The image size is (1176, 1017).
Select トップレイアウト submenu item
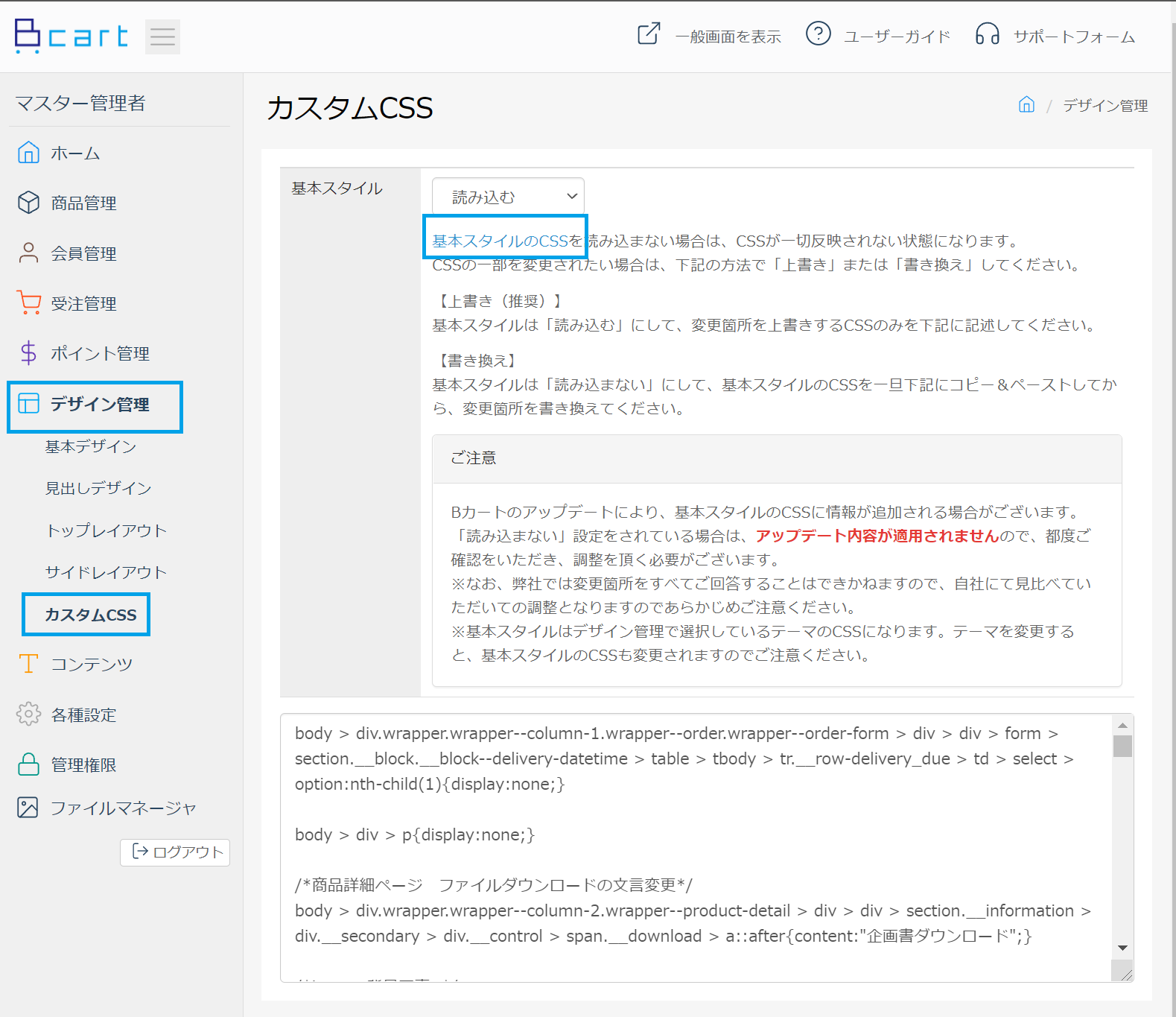pyautogui.click(x=106, y=530)
